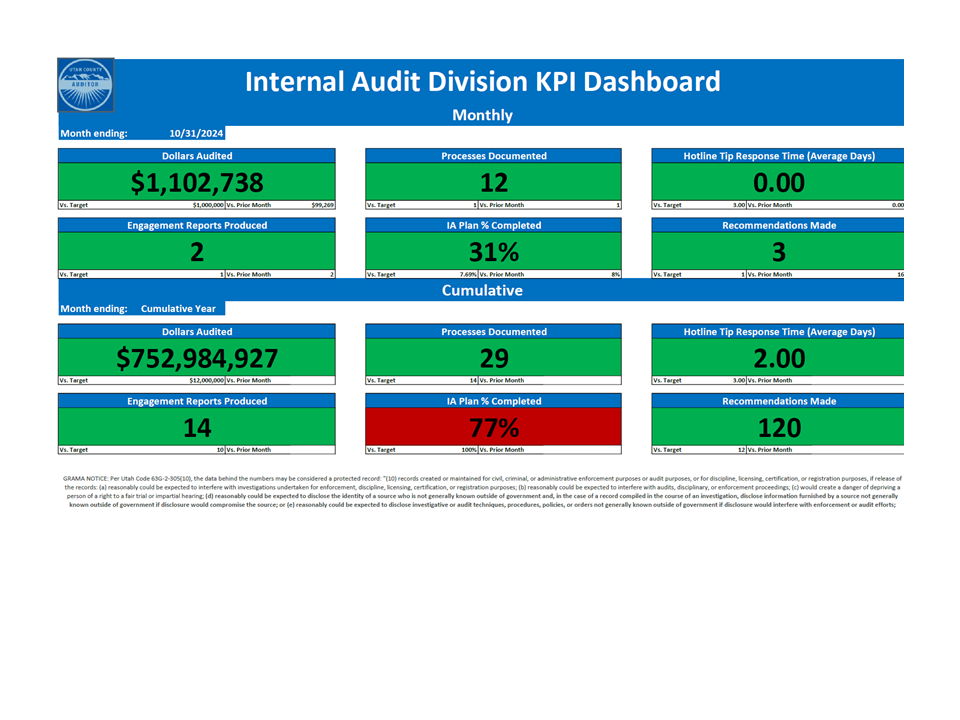Click the red 77% IA Plan tile
The image size is (960, 720).
pyautogui.click(x=494, y=427)
